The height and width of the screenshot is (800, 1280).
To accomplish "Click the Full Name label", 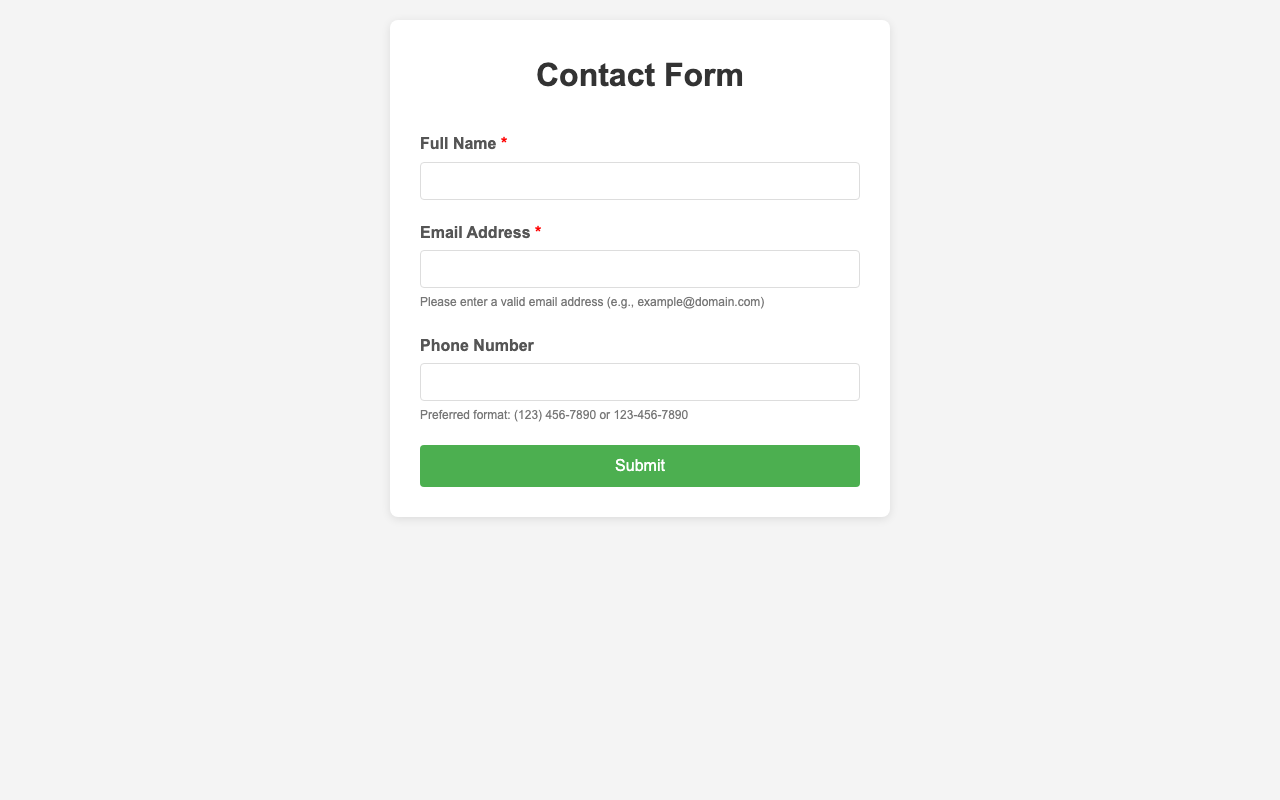I will coord(456,144).
